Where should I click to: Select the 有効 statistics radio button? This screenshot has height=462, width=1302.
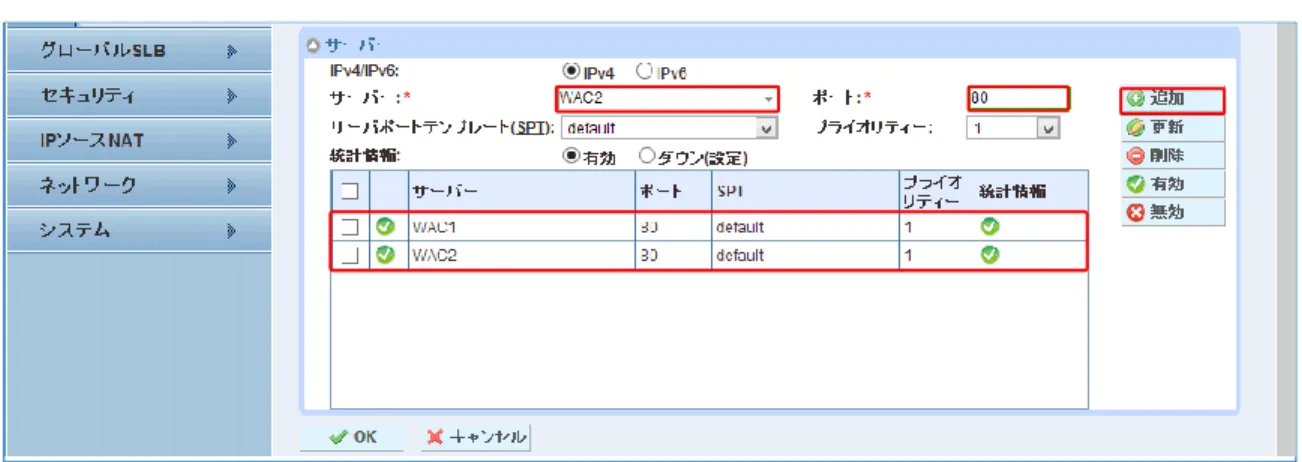coord(571,157)
